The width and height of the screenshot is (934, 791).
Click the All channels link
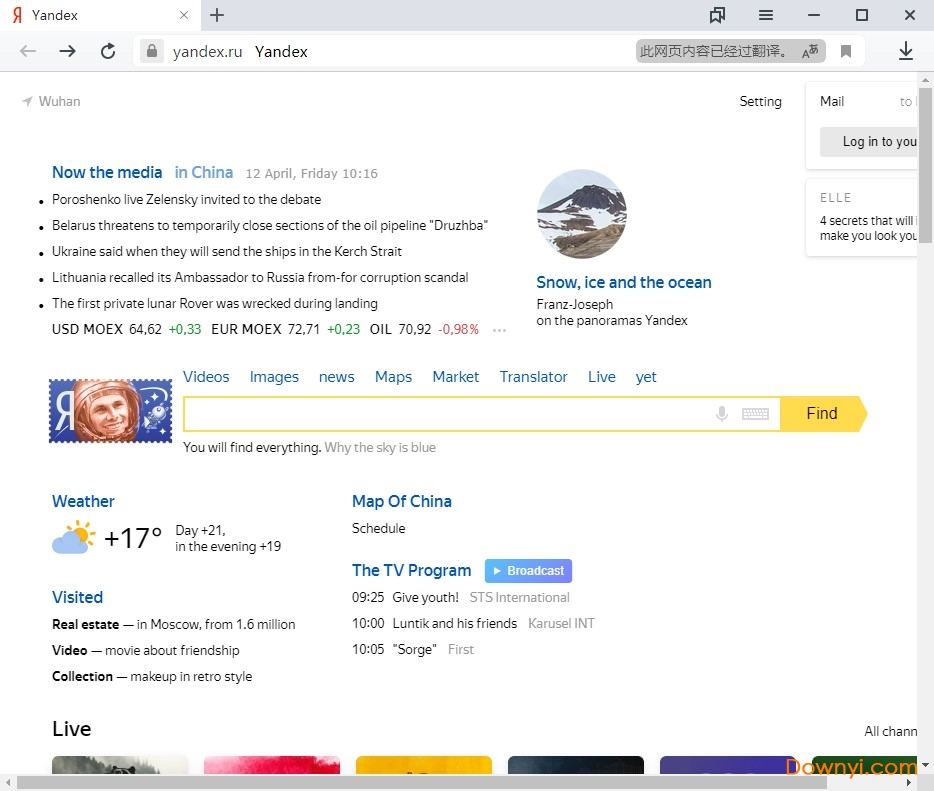891,731
